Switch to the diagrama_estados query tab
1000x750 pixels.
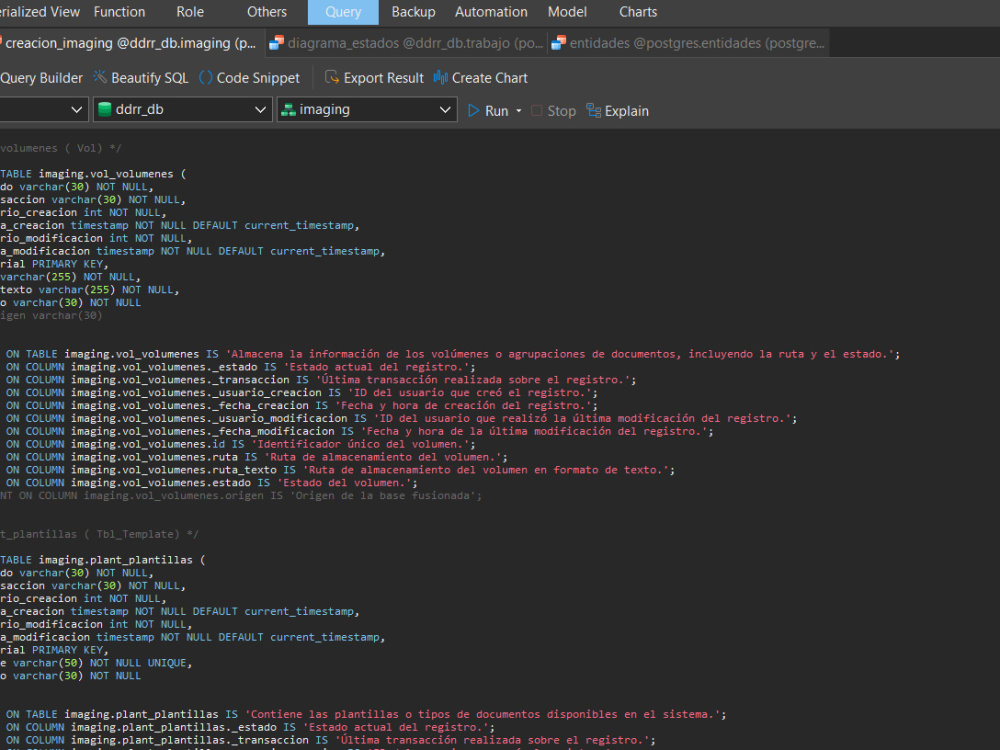tap(406, 43)
